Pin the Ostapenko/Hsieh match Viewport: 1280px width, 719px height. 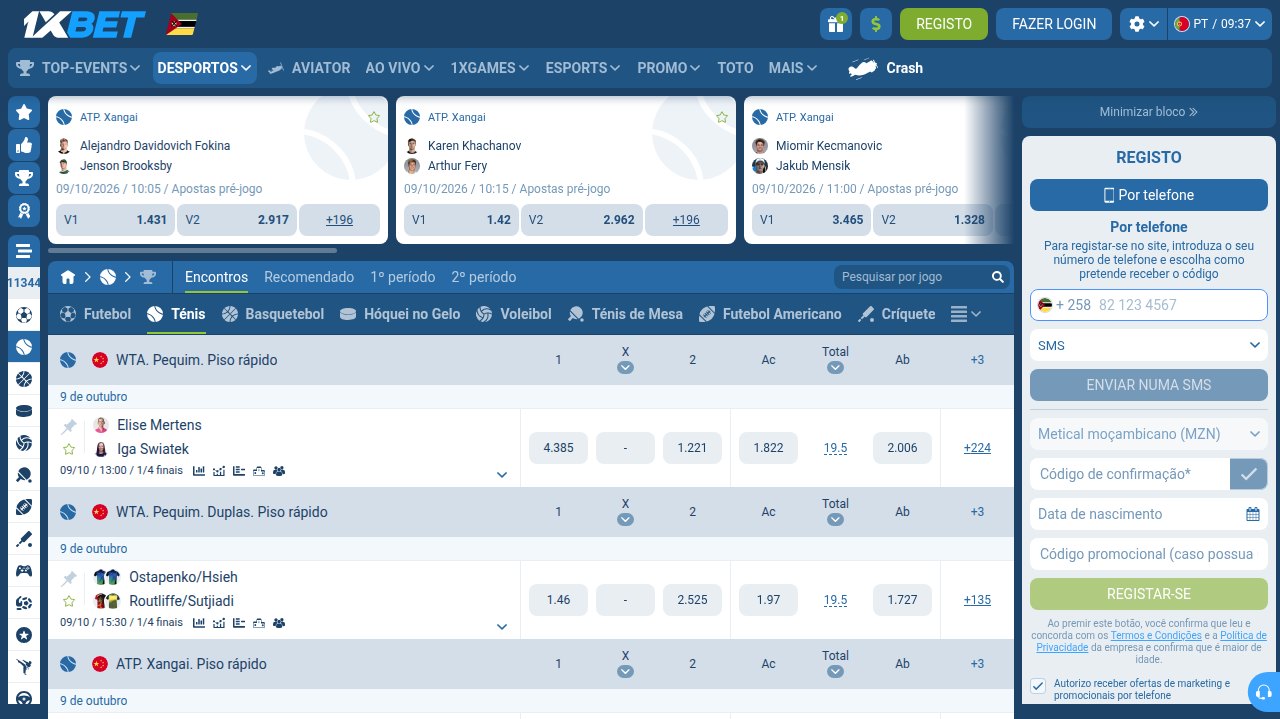[69, 578]
